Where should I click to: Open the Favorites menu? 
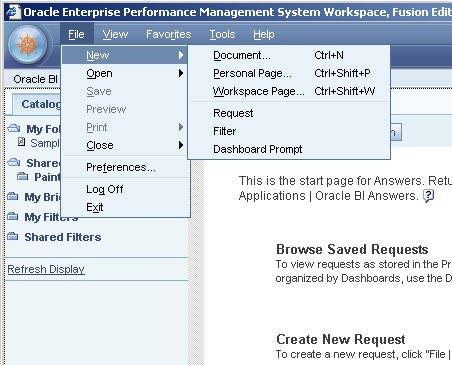tap(169, 34)
